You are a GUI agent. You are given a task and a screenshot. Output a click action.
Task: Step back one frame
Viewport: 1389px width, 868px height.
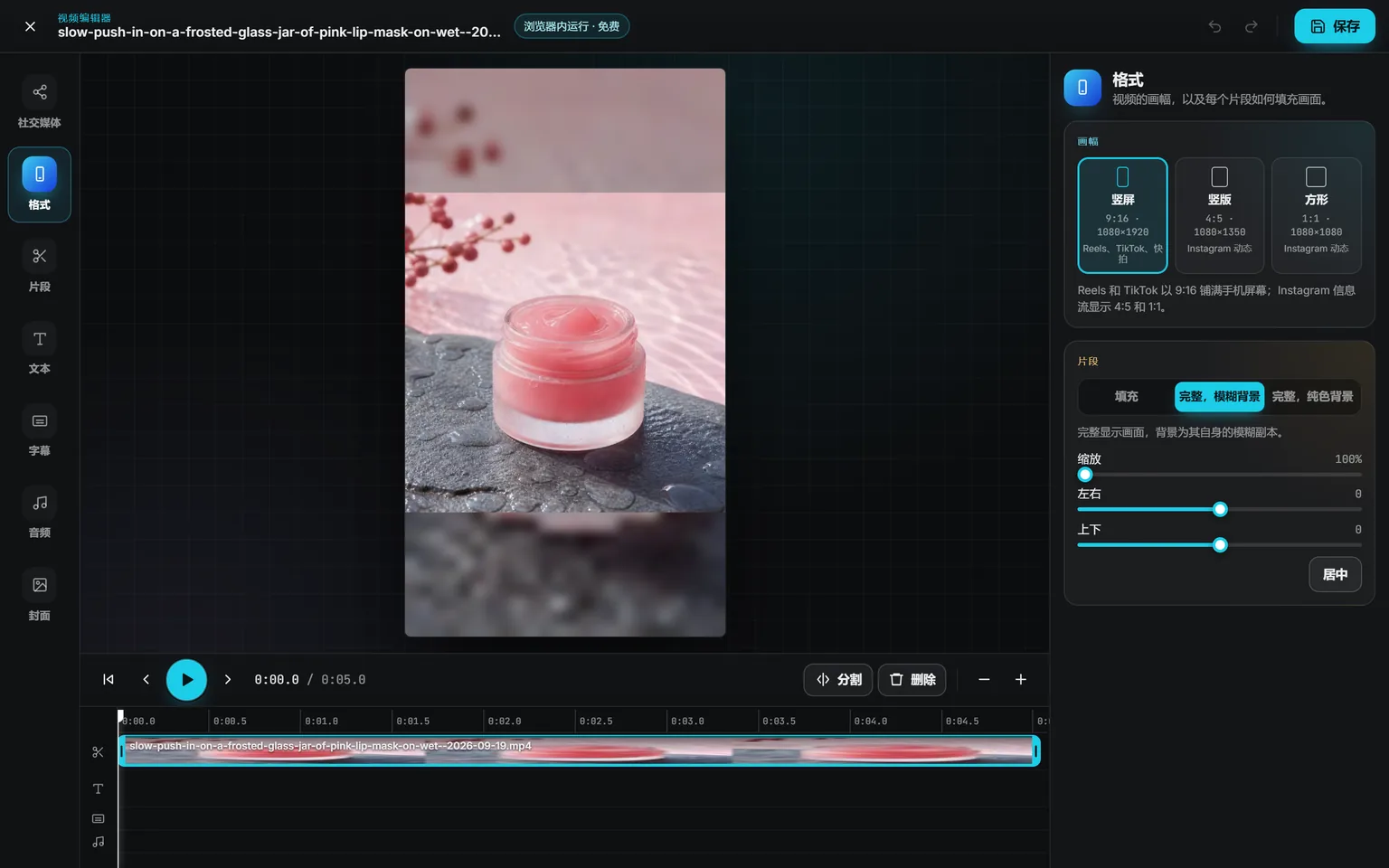tap(146, 680)
